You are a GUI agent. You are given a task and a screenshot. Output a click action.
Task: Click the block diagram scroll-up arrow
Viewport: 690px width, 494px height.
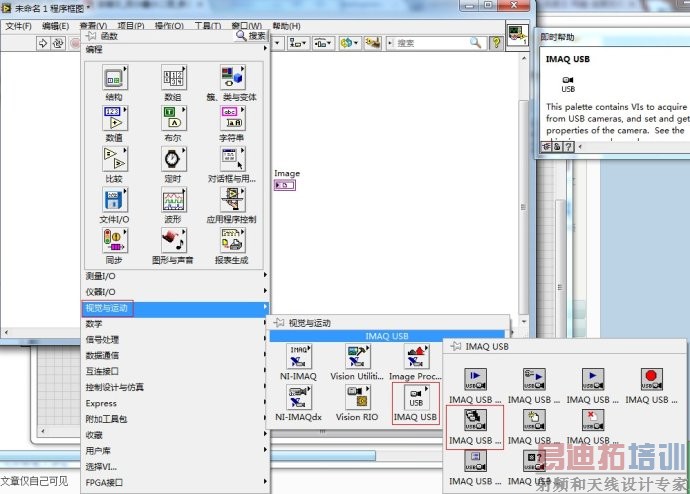pos(523,58)
